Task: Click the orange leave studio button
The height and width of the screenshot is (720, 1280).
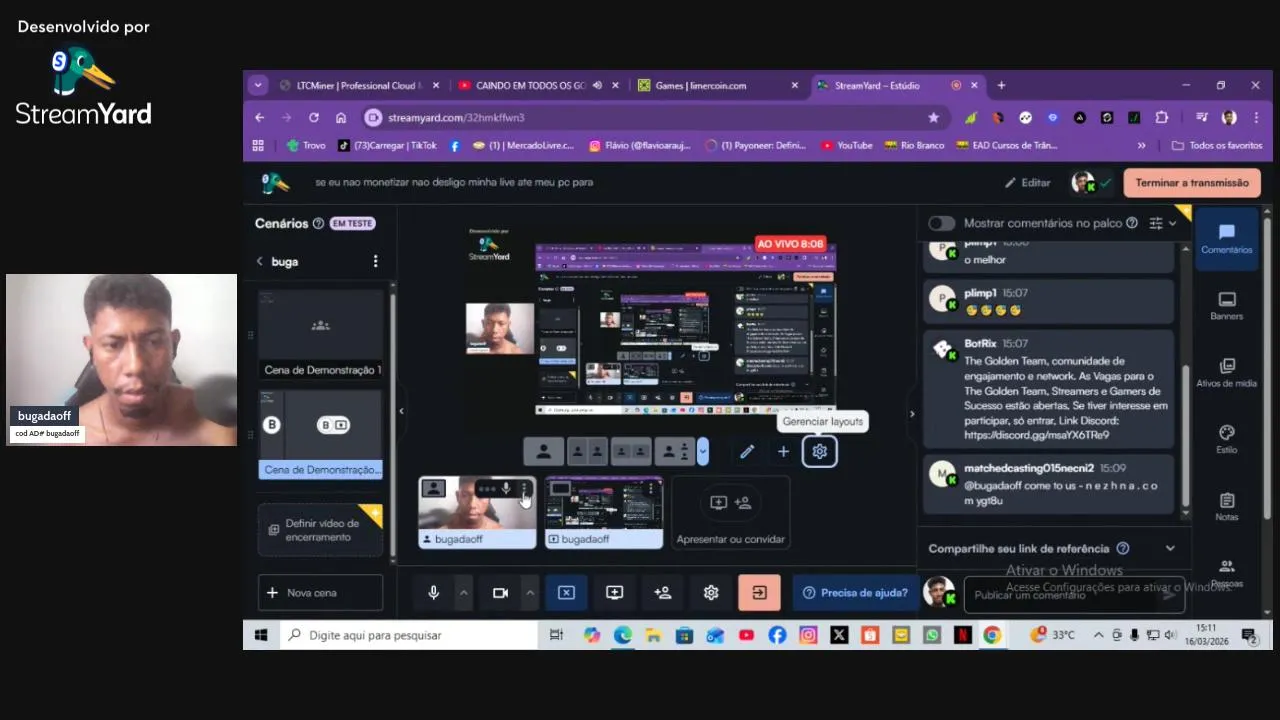Action: point(759,593)
